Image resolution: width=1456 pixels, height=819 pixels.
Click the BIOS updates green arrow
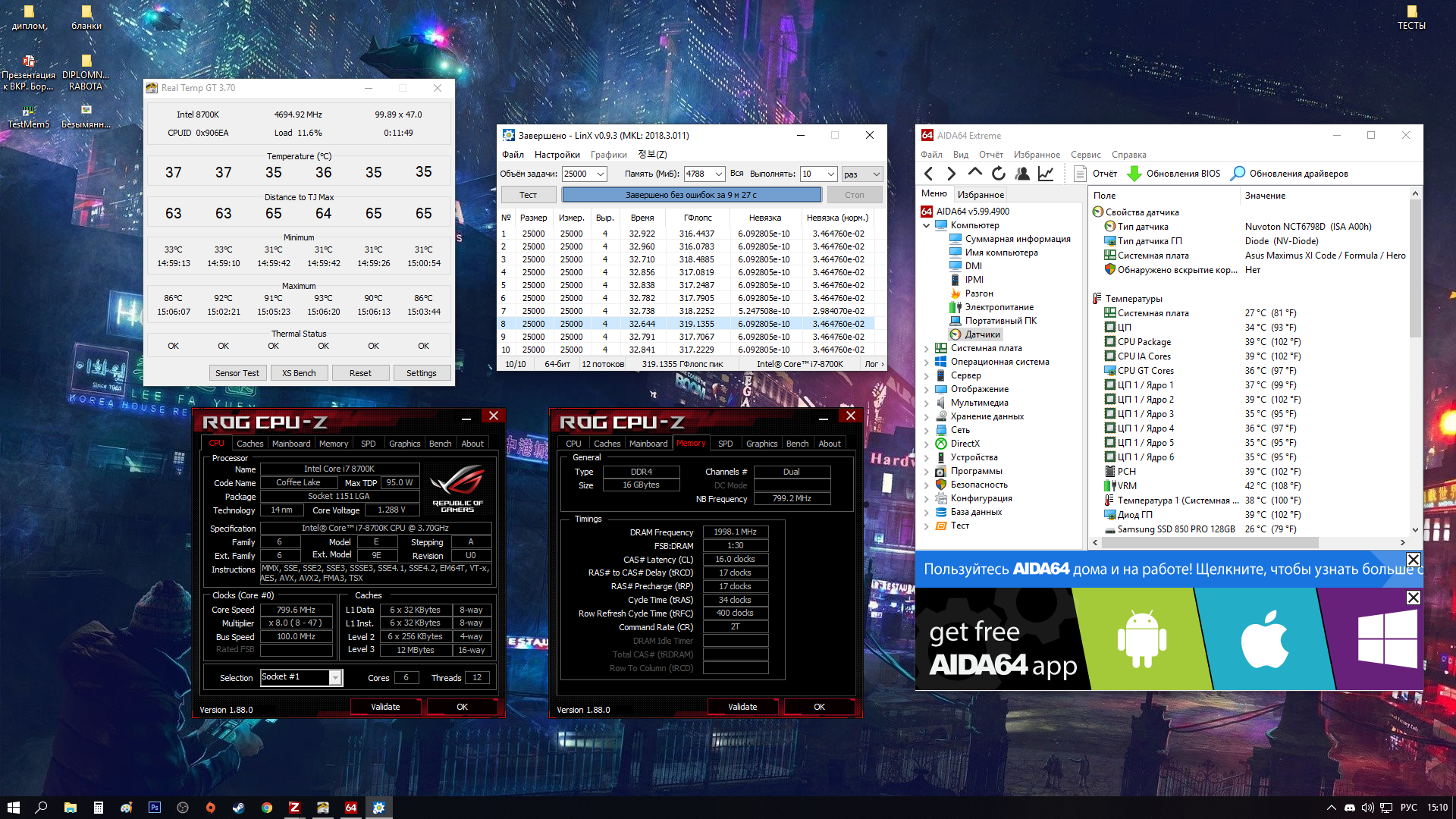point(1134,174)
